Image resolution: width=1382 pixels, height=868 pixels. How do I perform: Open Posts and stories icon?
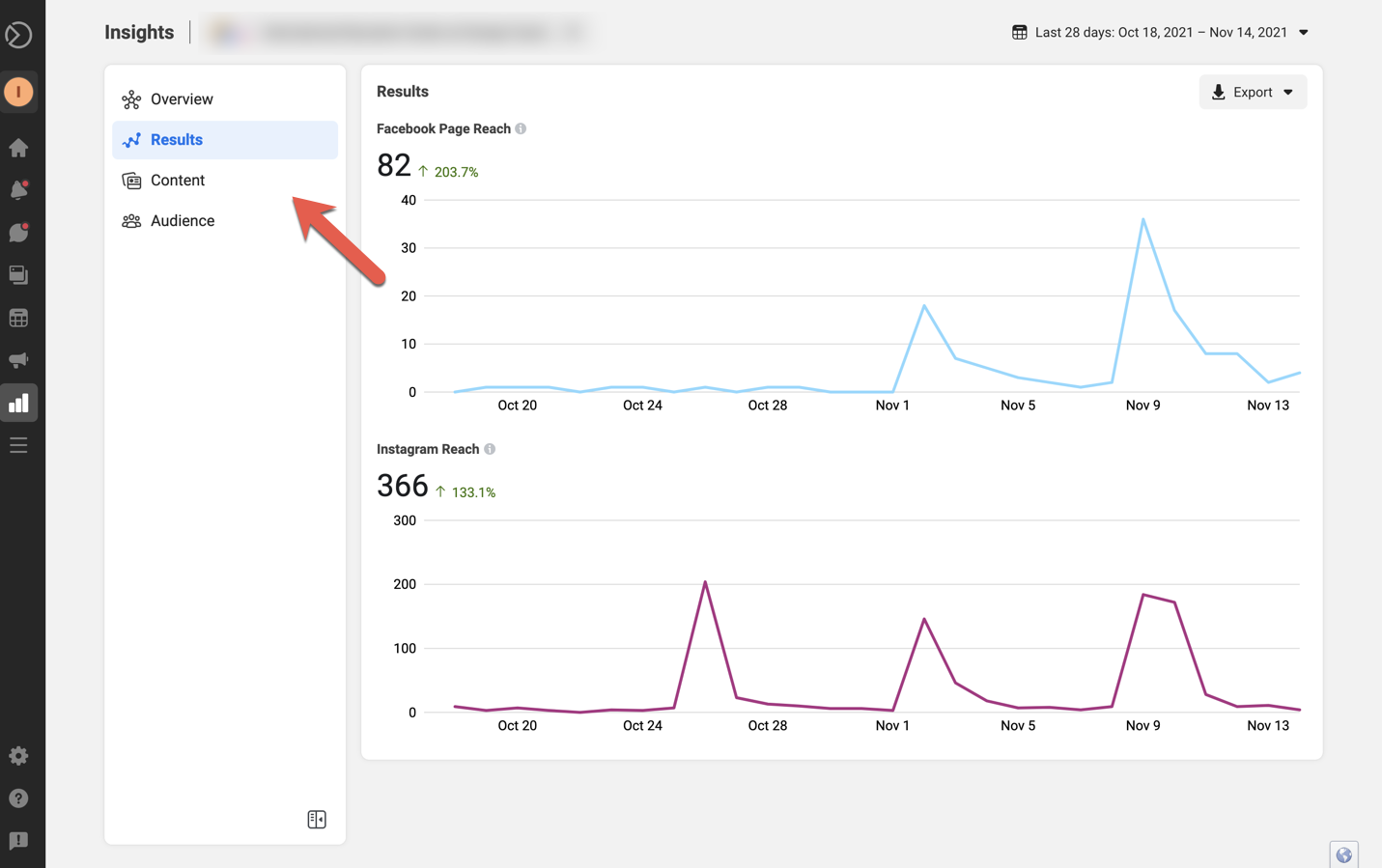point(18,275)
